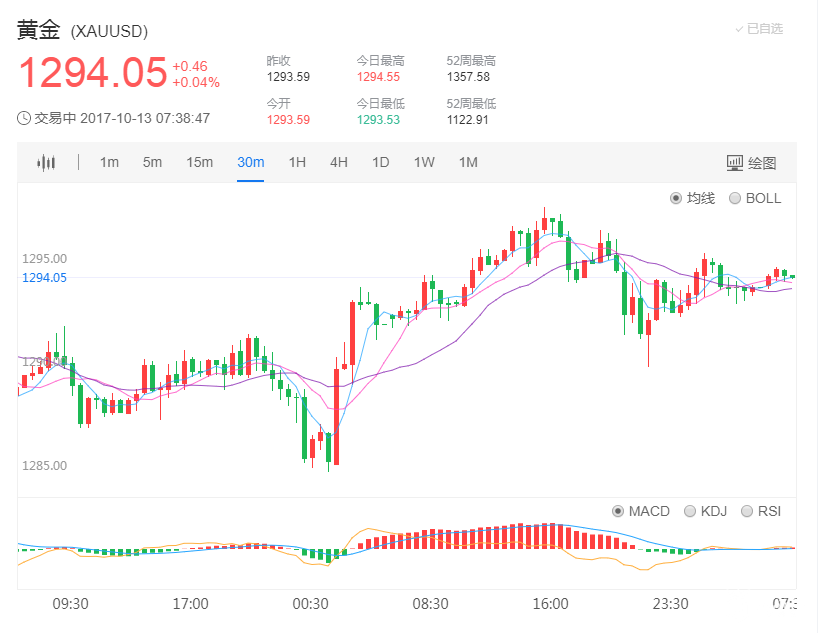Switch to the RSI indicator
Image resolution: width=818 pixels, height=633 pixels.
747,511
